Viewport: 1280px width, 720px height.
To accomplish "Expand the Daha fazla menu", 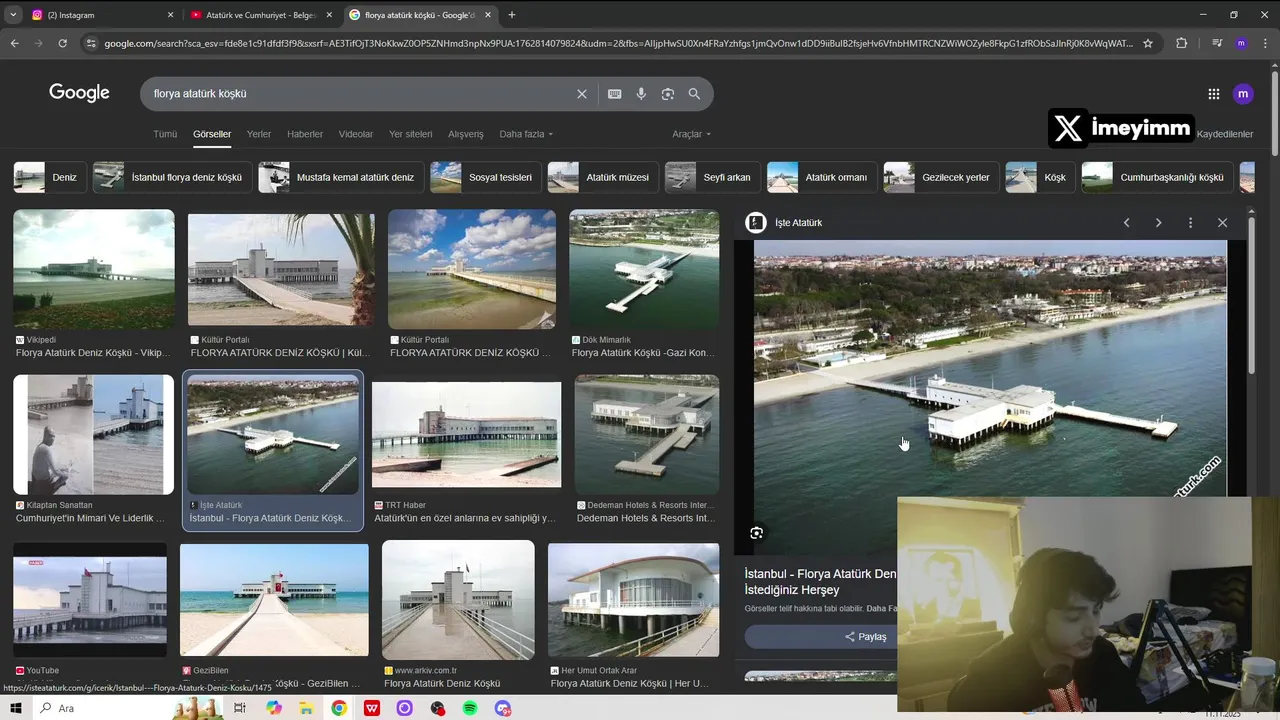I will [526, 134].
